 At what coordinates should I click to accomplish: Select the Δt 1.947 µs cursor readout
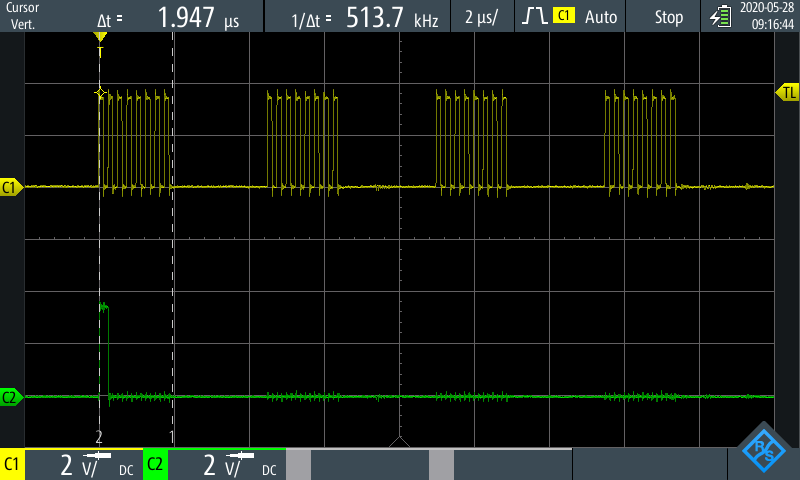point(168,18)
